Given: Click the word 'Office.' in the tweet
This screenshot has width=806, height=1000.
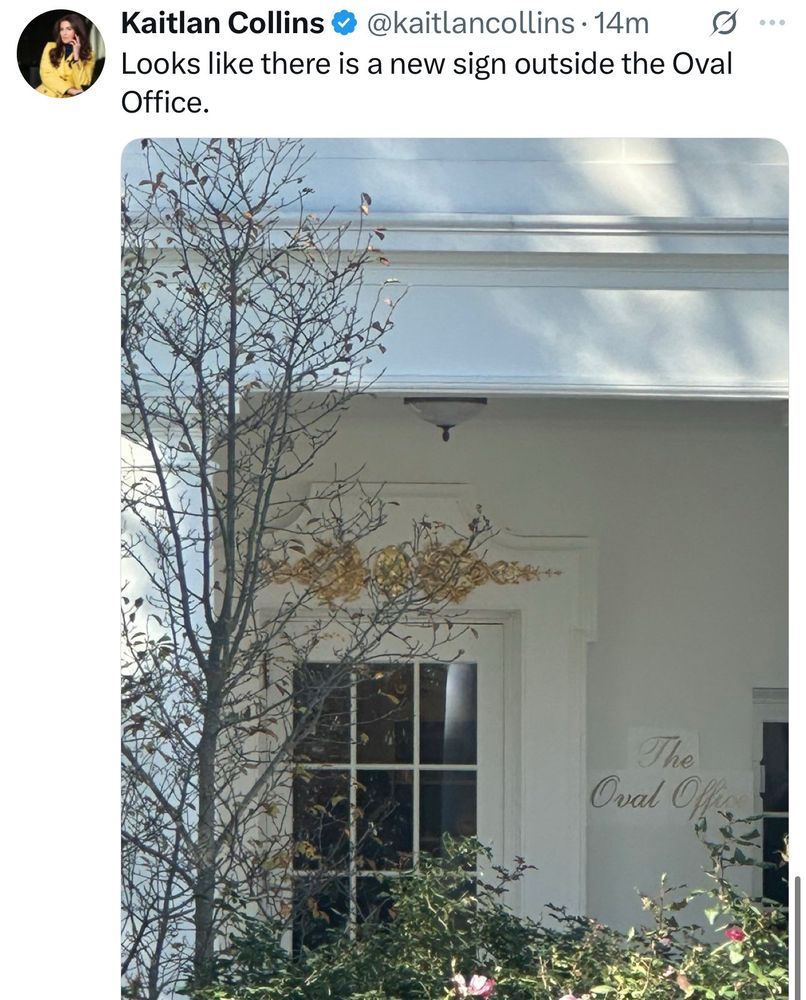Looking at the screenshot, I should click(x=165, y=102).
